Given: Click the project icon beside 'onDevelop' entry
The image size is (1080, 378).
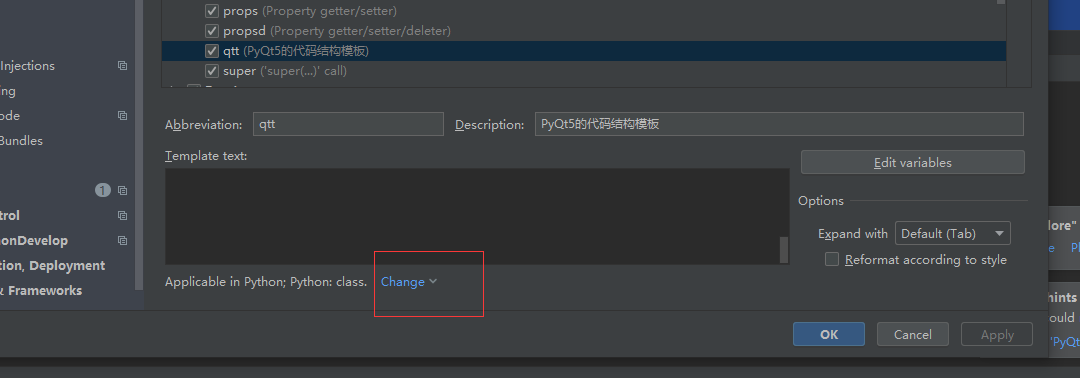Looking at the screenshot, I should 123,241.
